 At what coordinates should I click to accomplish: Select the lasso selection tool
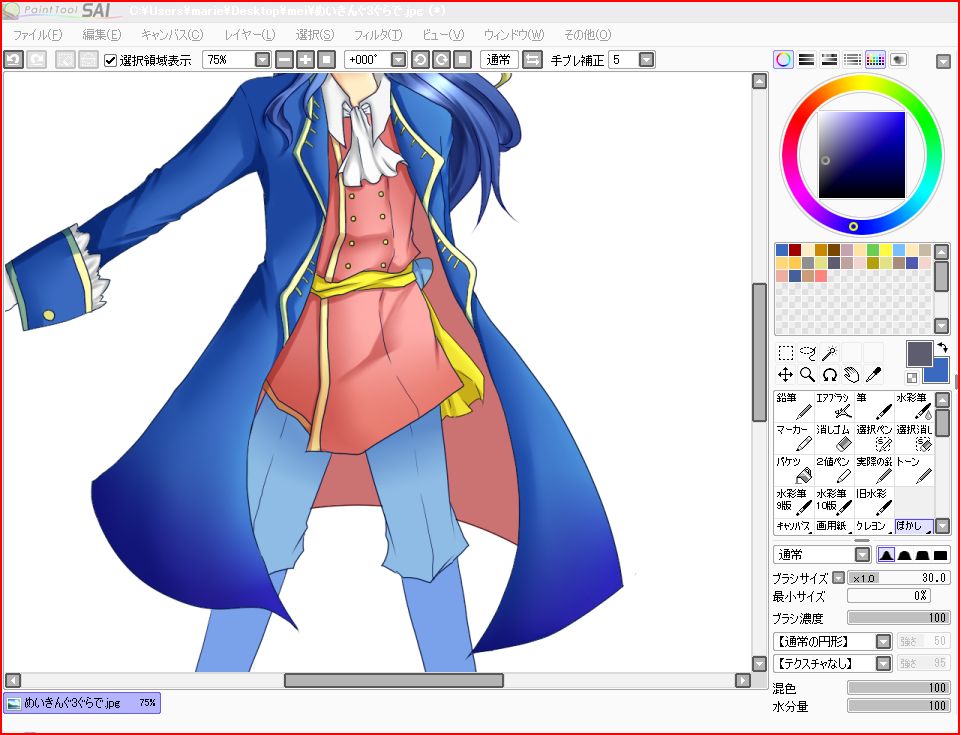coord(808,353)
